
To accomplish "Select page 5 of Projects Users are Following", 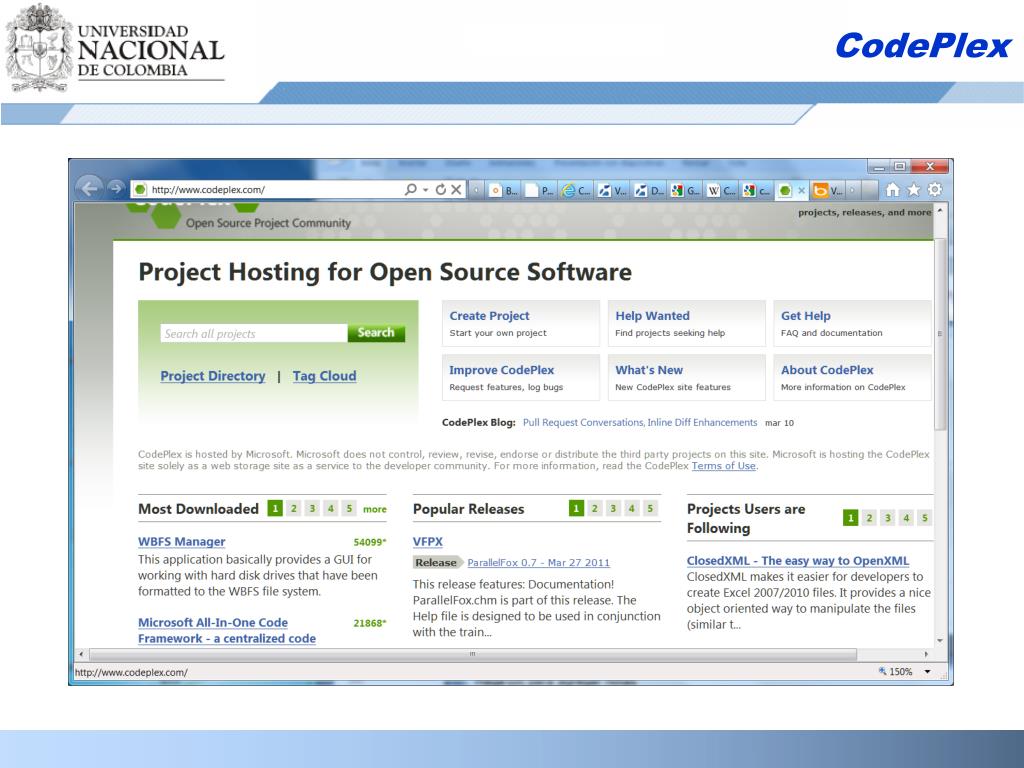I will [925, 518].
